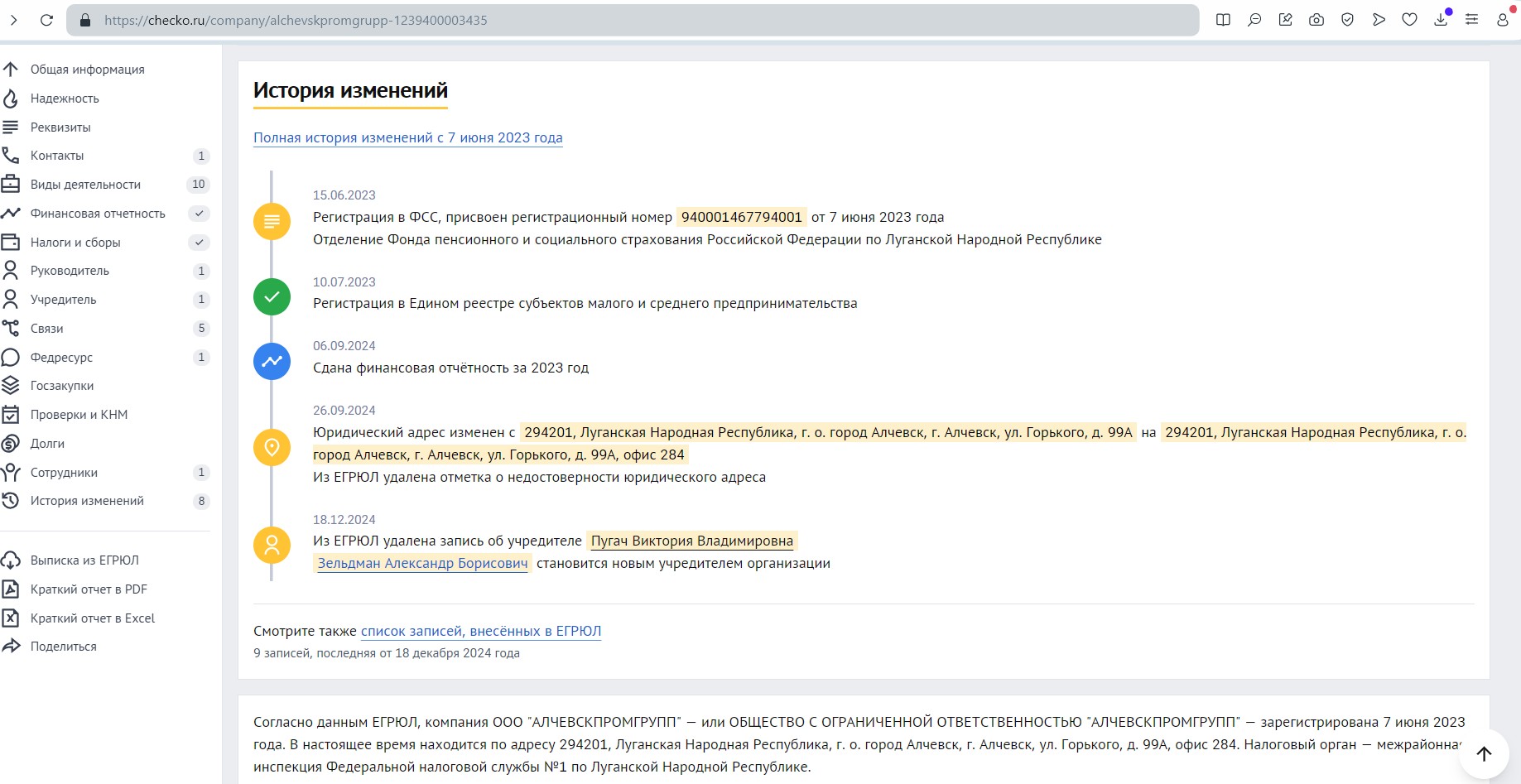Open Зельдман Александр Борисович founder link
The width and height of the screenshot is (1521, 784).
[422, 563]
